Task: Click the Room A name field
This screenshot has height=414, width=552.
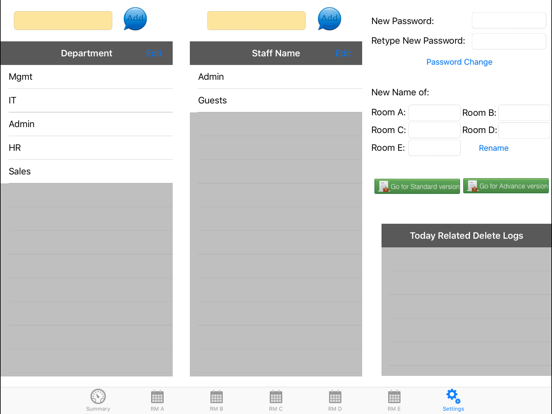Action: click(x=434, y=113)
